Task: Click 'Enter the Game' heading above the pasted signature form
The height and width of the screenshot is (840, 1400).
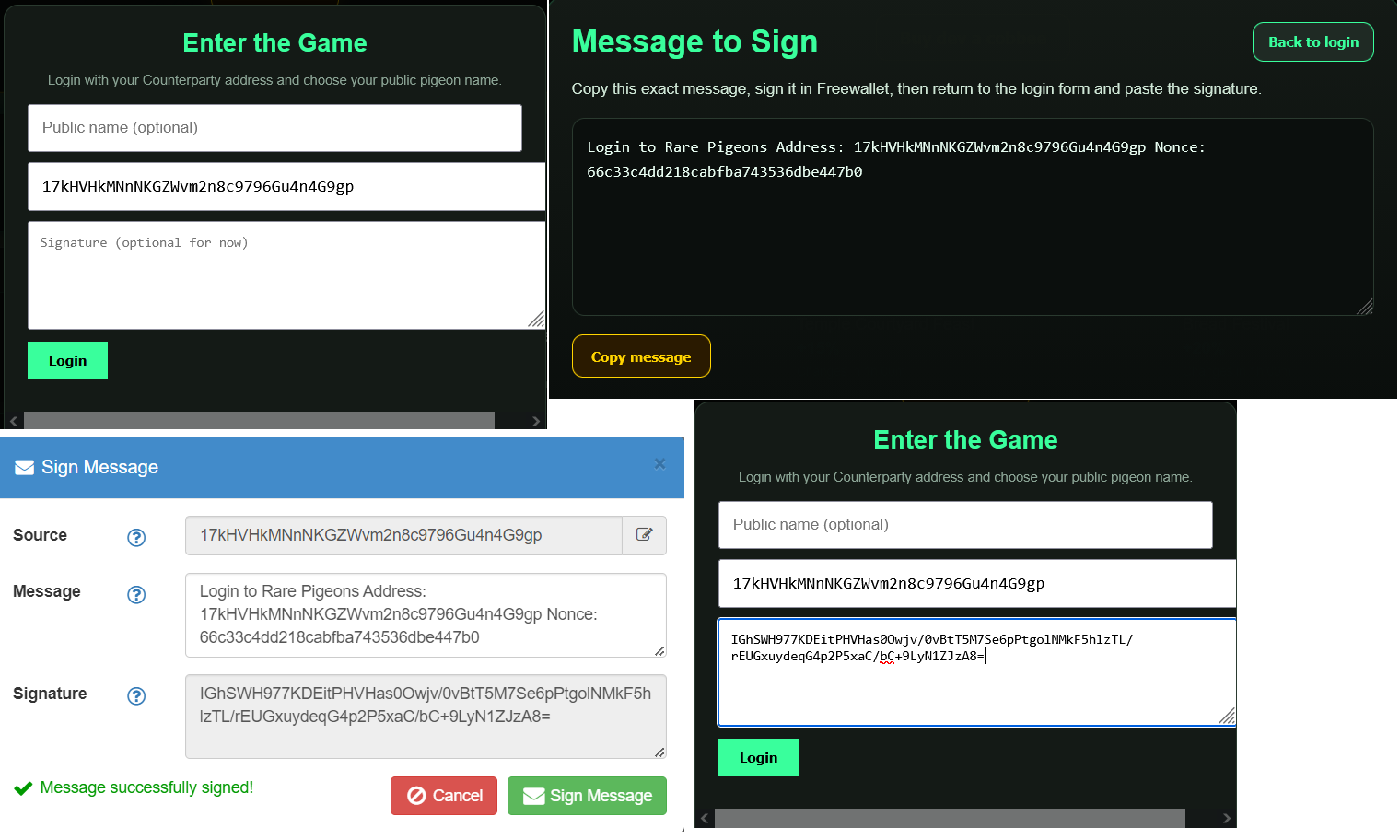Action: 965,439
